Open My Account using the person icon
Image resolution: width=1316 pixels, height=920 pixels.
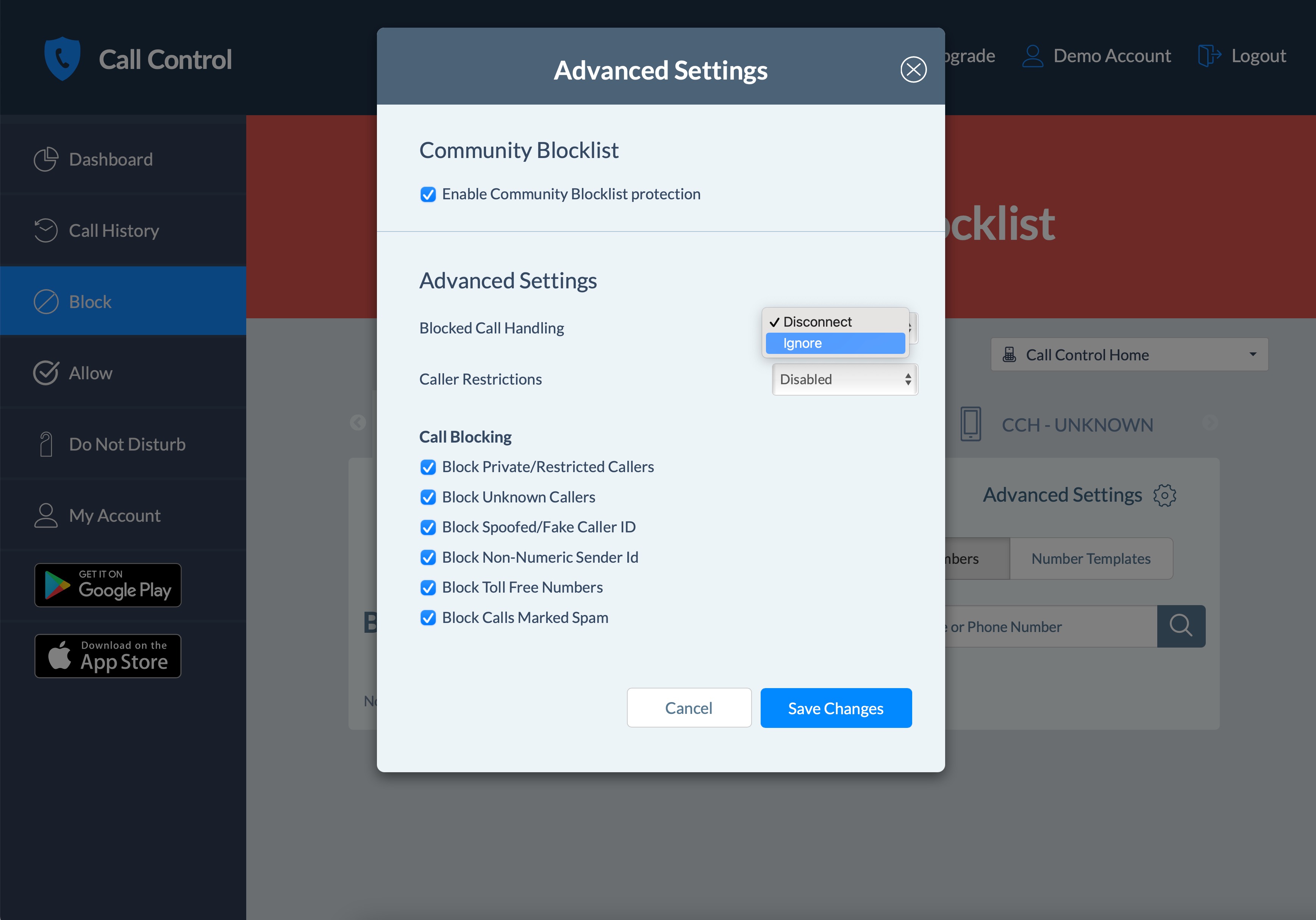point(45,515)
